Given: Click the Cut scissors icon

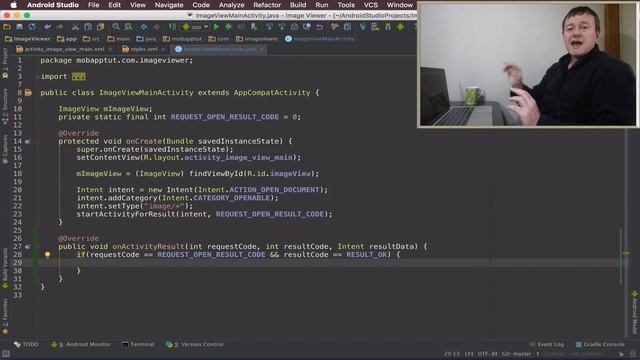Looking at the screenshot, I should point(75,27).
